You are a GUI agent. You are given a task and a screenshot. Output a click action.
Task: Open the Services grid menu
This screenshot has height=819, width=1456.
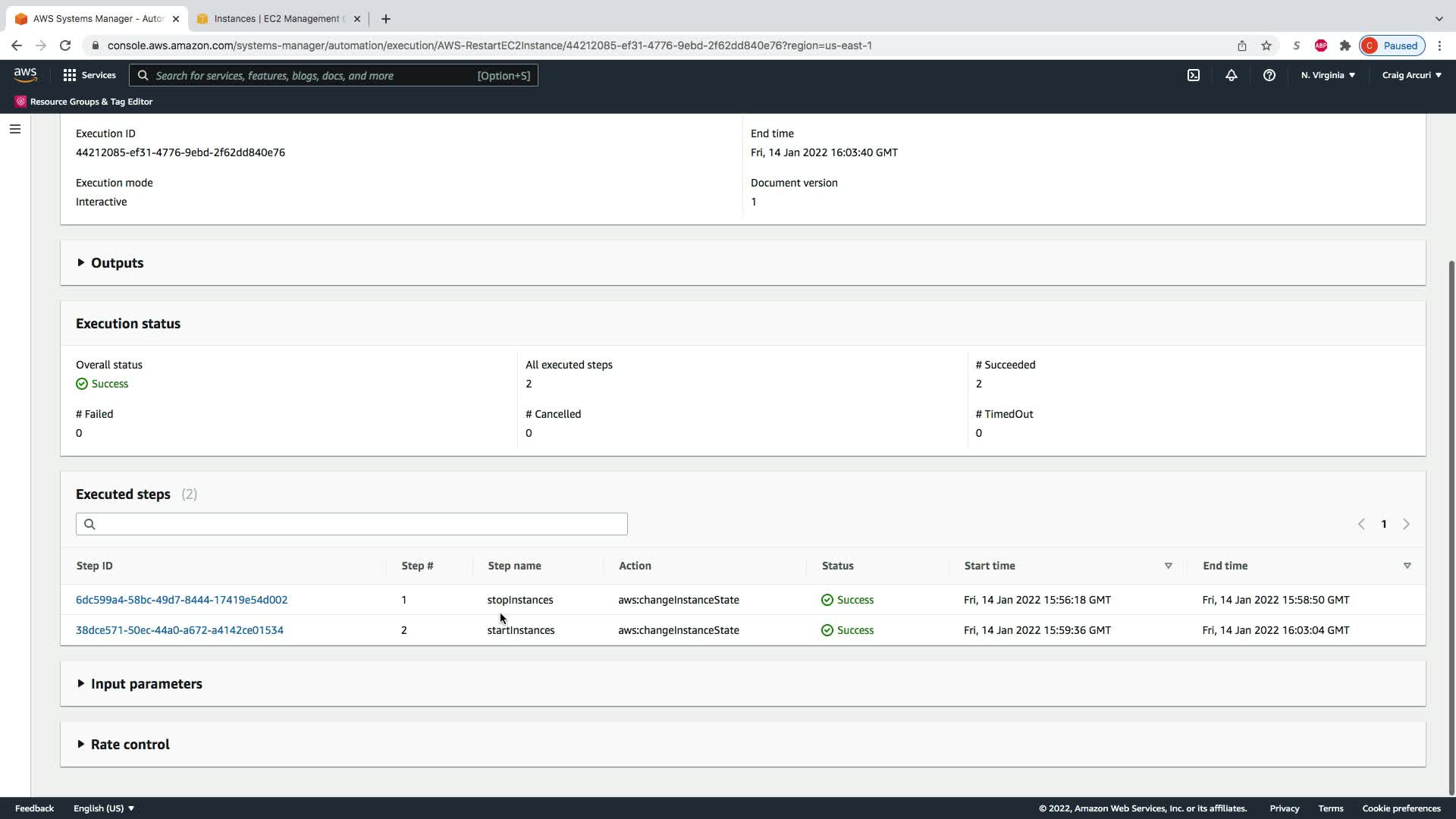[x=89, y=75]
